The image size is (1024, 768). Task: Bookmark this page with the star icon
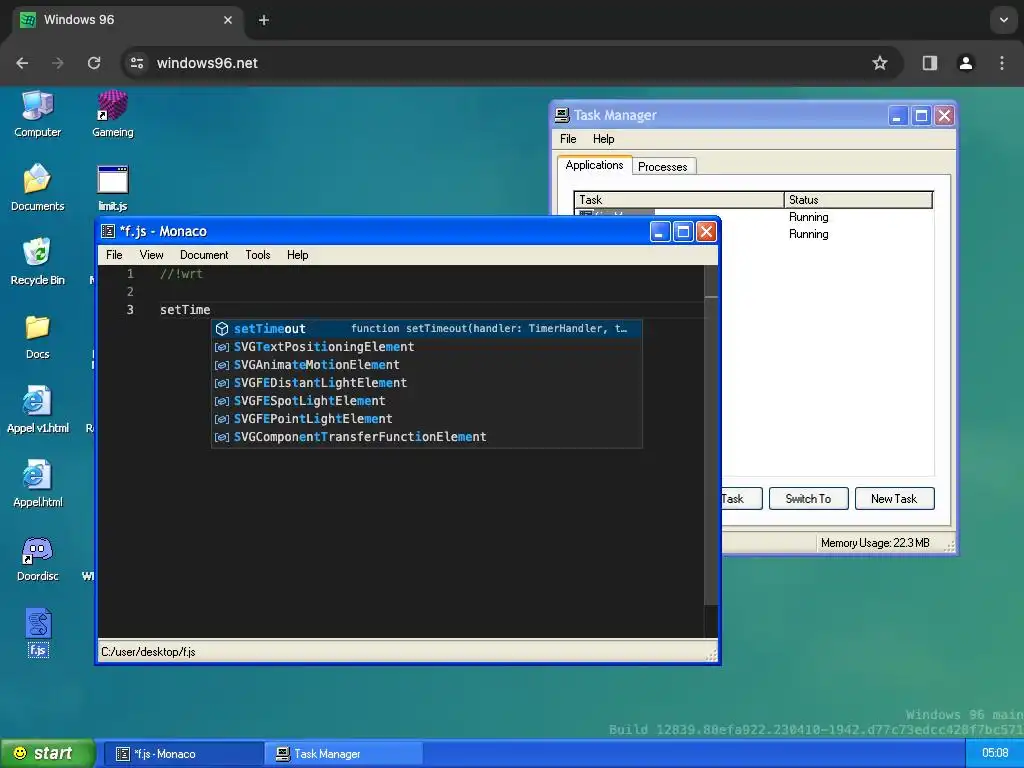880,63
